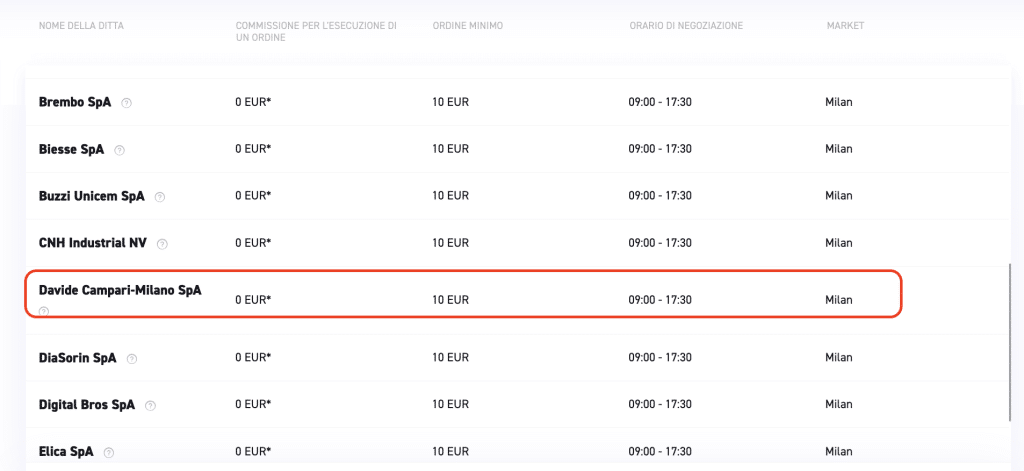Open the Davide Campari-Milano SpA entry
The height and width of the screenshot is (471, 1024).
[120, 290]
